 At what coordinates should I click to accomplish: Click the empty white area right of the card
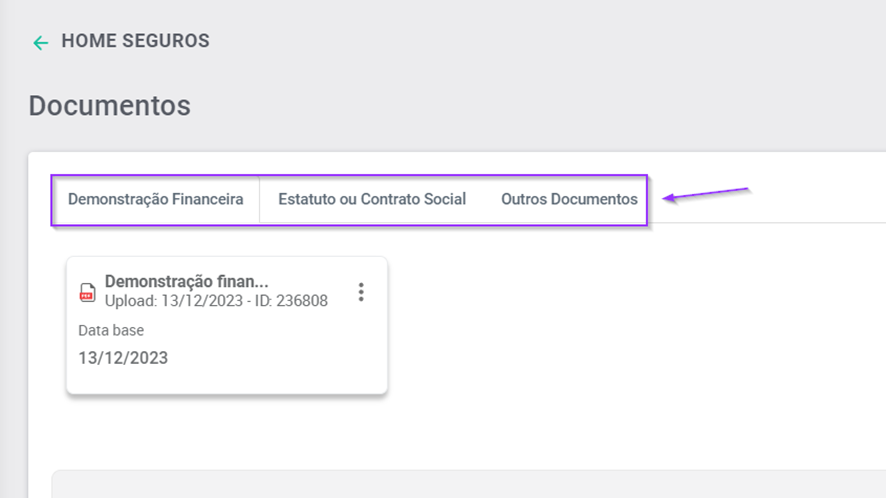tap(620, 330)
